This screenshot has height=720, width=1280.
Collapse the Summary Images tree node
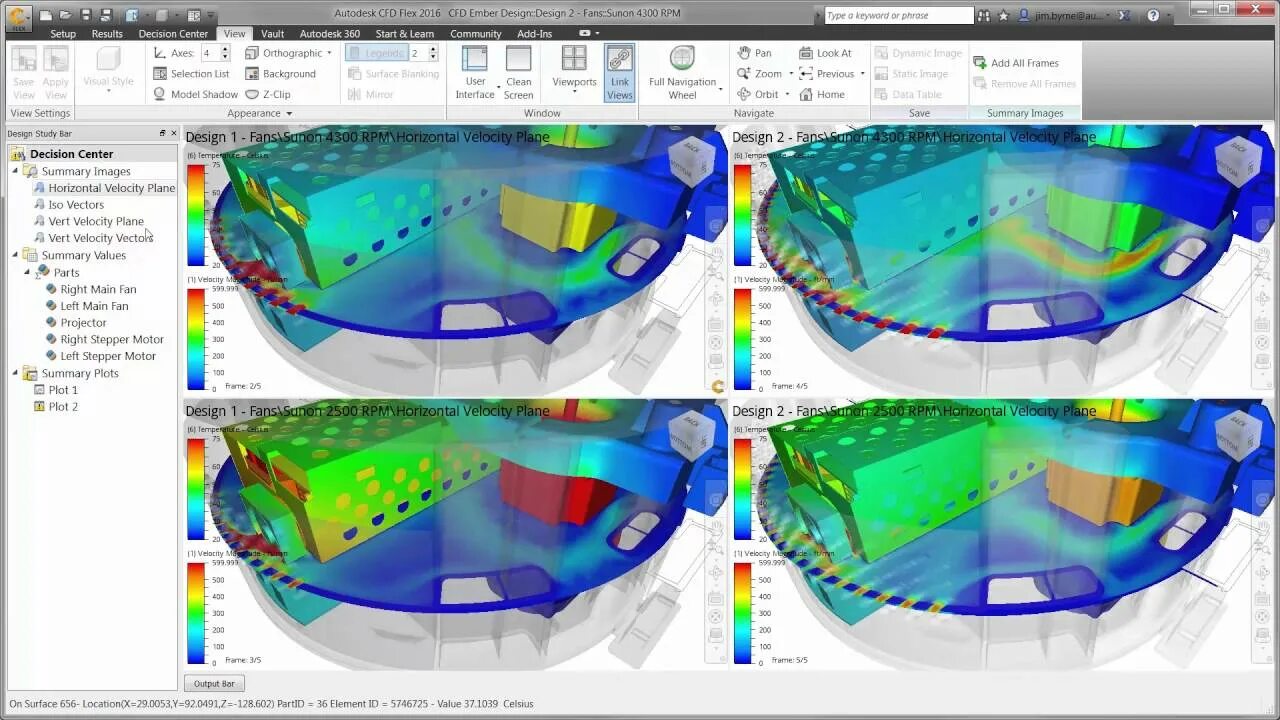coord(15,171)
